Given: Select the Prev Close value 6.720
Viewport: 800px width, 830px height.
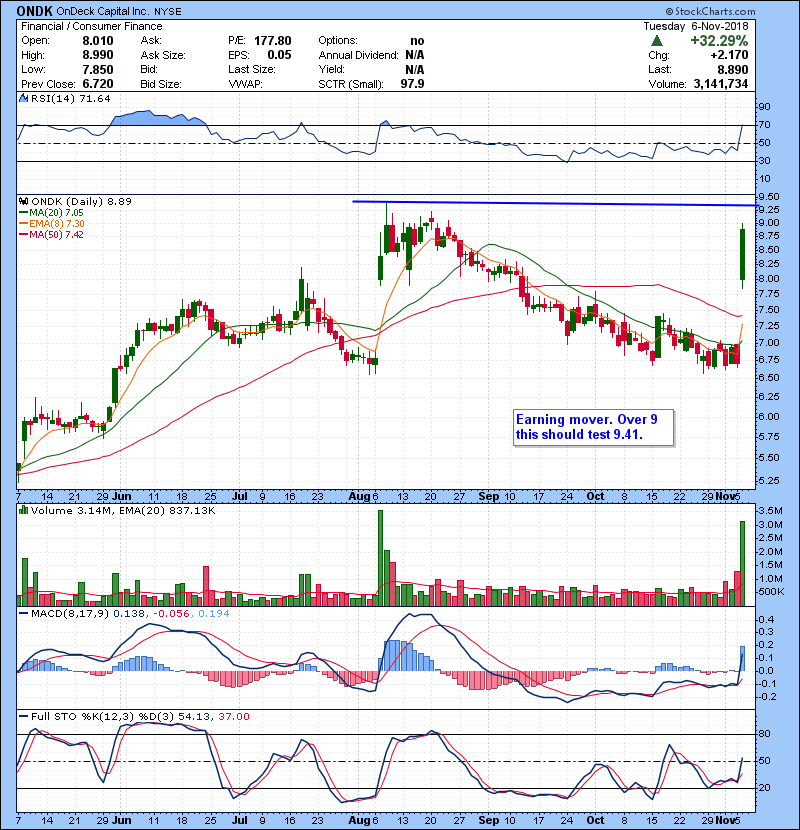Looking at the screenshot, I should pos(98,84).
